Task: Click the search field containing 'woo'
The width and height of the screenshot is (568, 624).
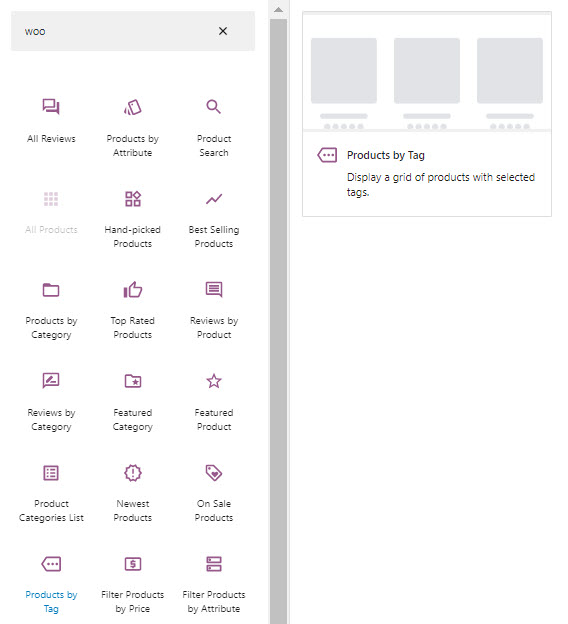Action: pos(133,31)
